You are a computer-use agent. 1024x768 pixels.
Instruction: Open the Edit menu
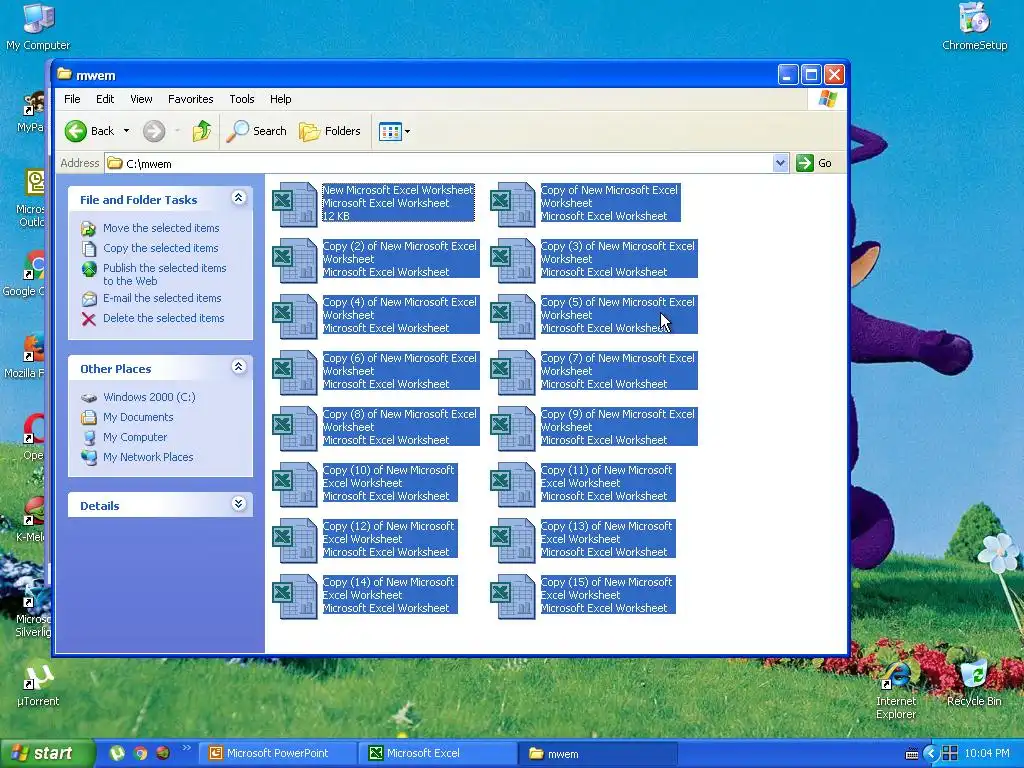[x=105, y=99]
